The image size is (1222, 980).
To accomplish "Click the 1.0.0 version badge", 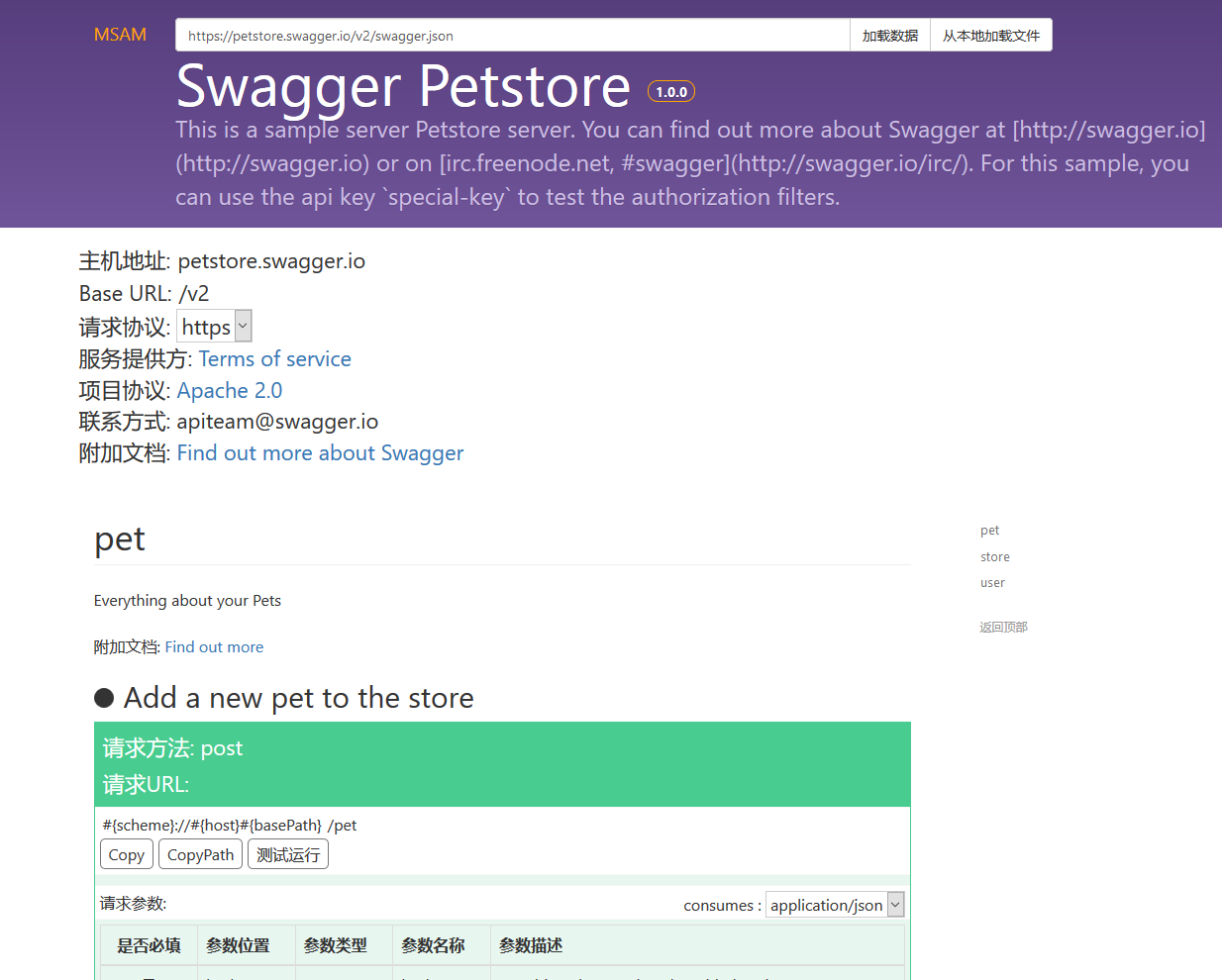I will [671, 91].
